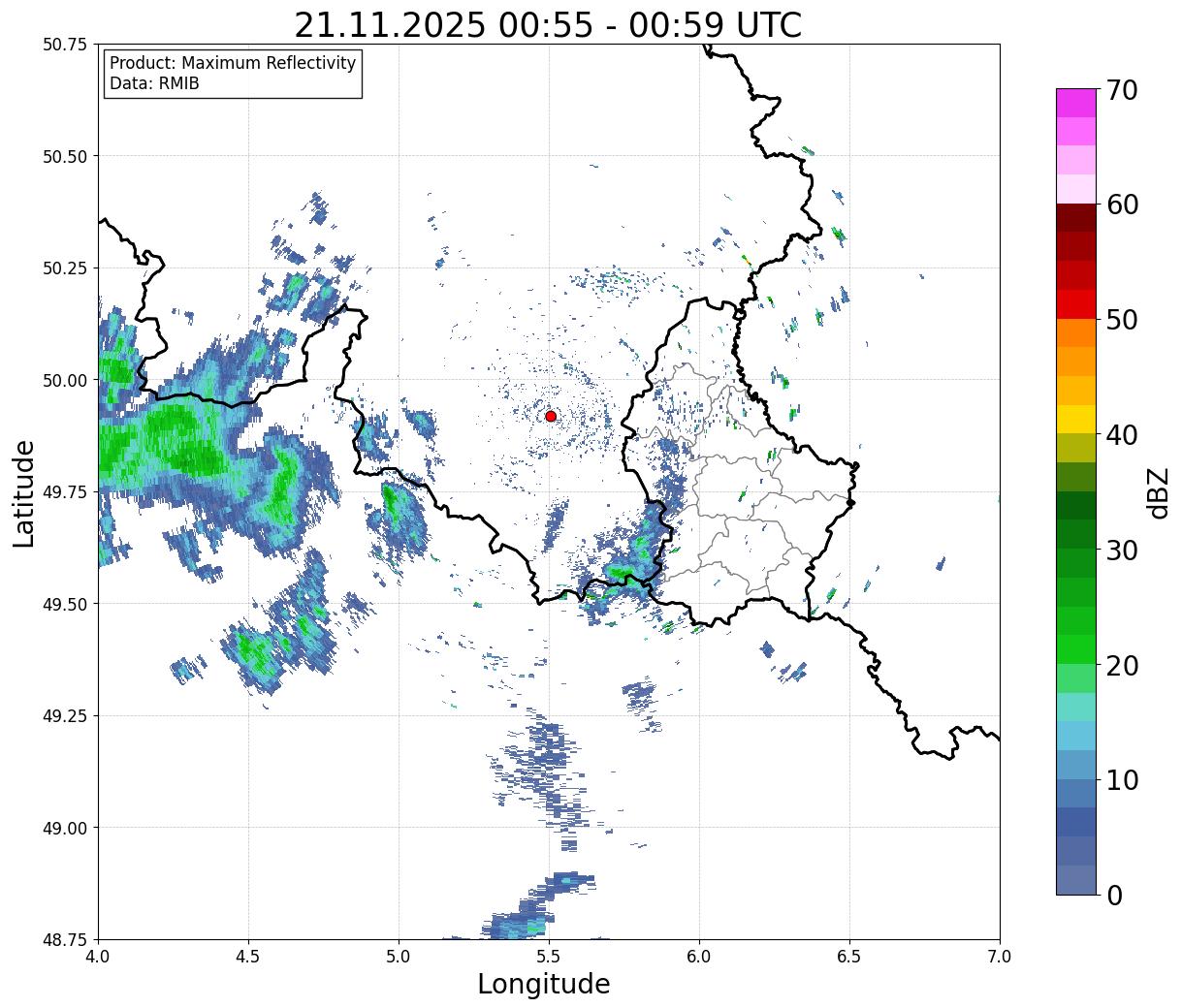Click the 'Latitude' axis label
The image size is (1182, 1008).
pos(24,492)
